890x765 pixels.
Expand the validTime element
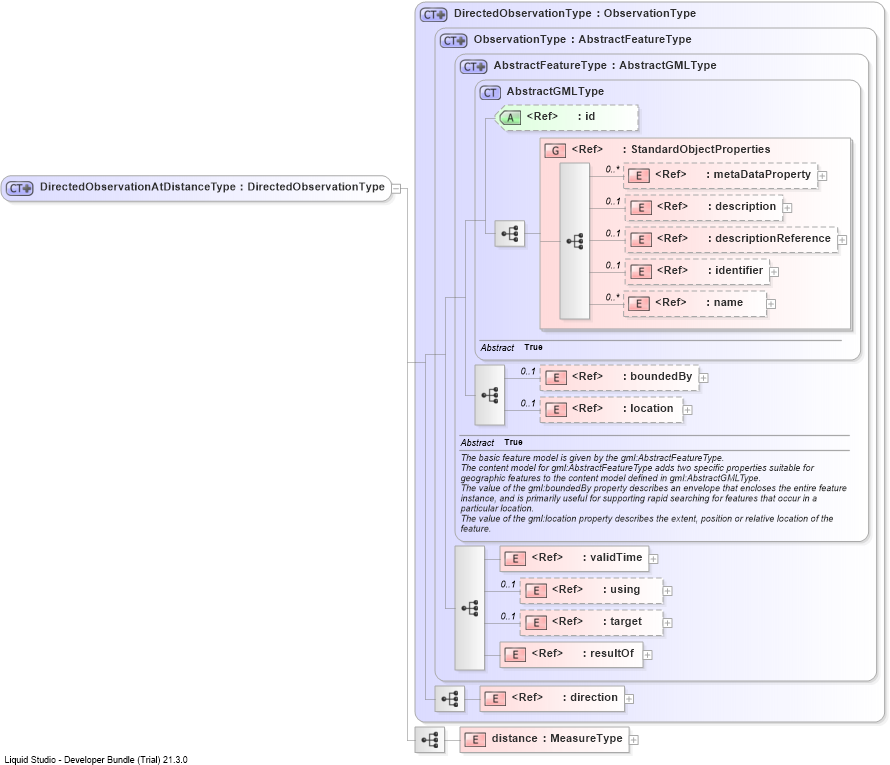pyautogui.click(x=653, y=559)
